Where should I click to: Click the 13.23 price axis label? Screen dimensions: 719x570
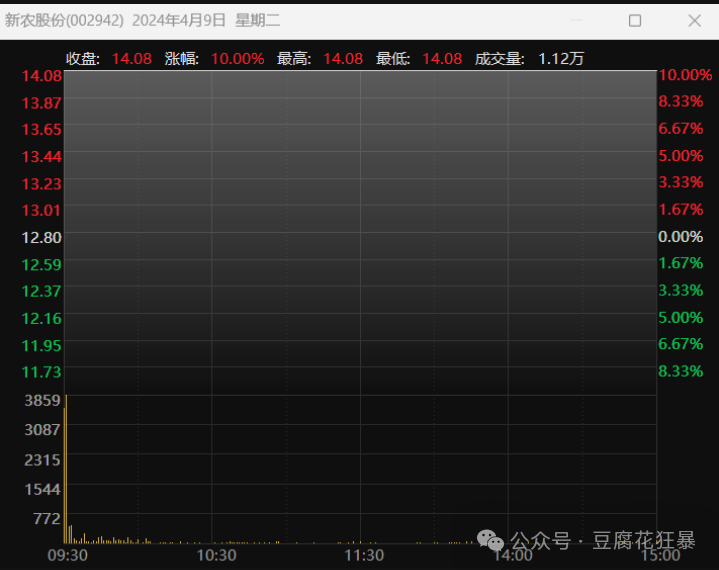click(x=42, y=184)
